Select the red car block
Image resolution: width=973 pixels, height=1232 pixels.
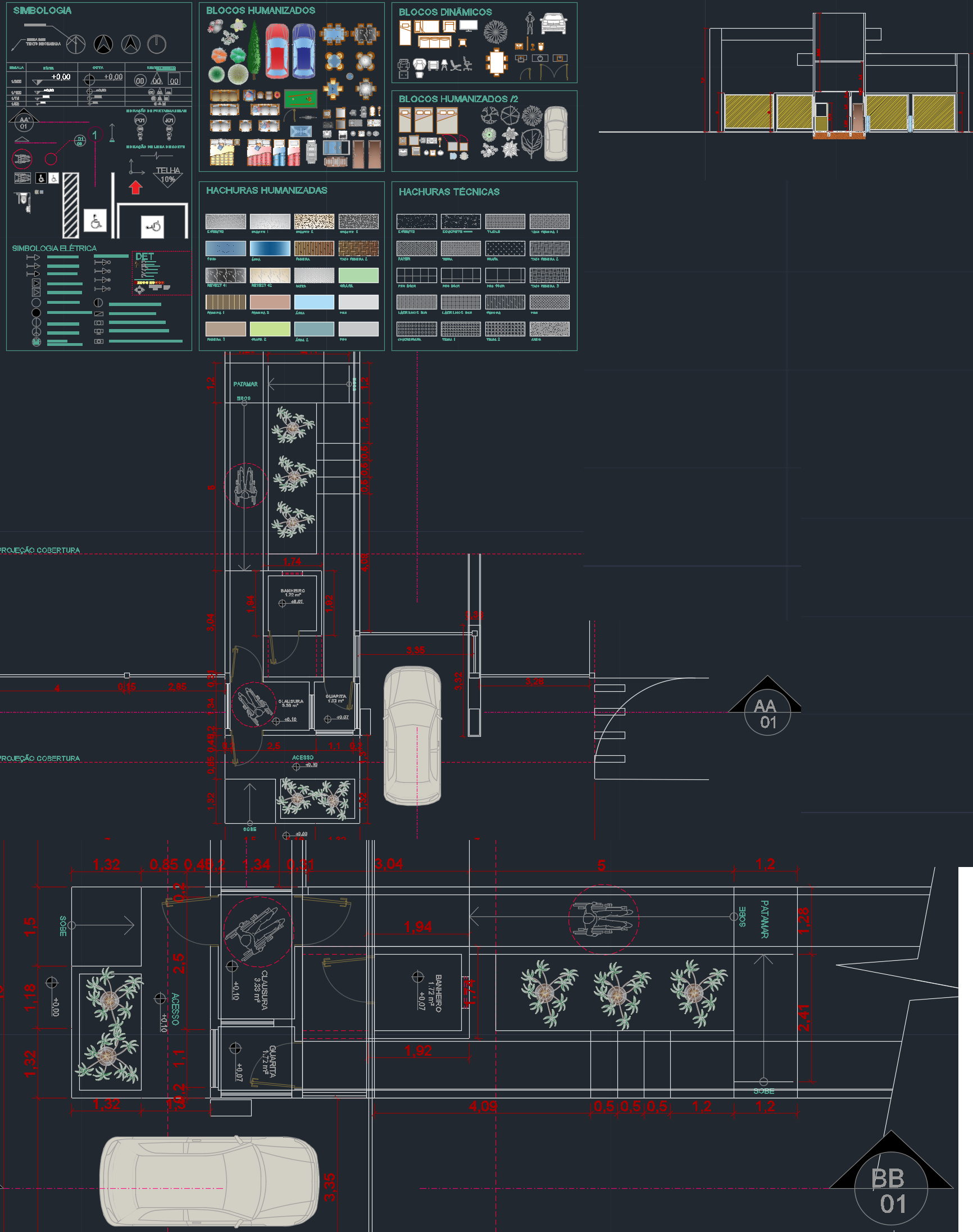277,50
